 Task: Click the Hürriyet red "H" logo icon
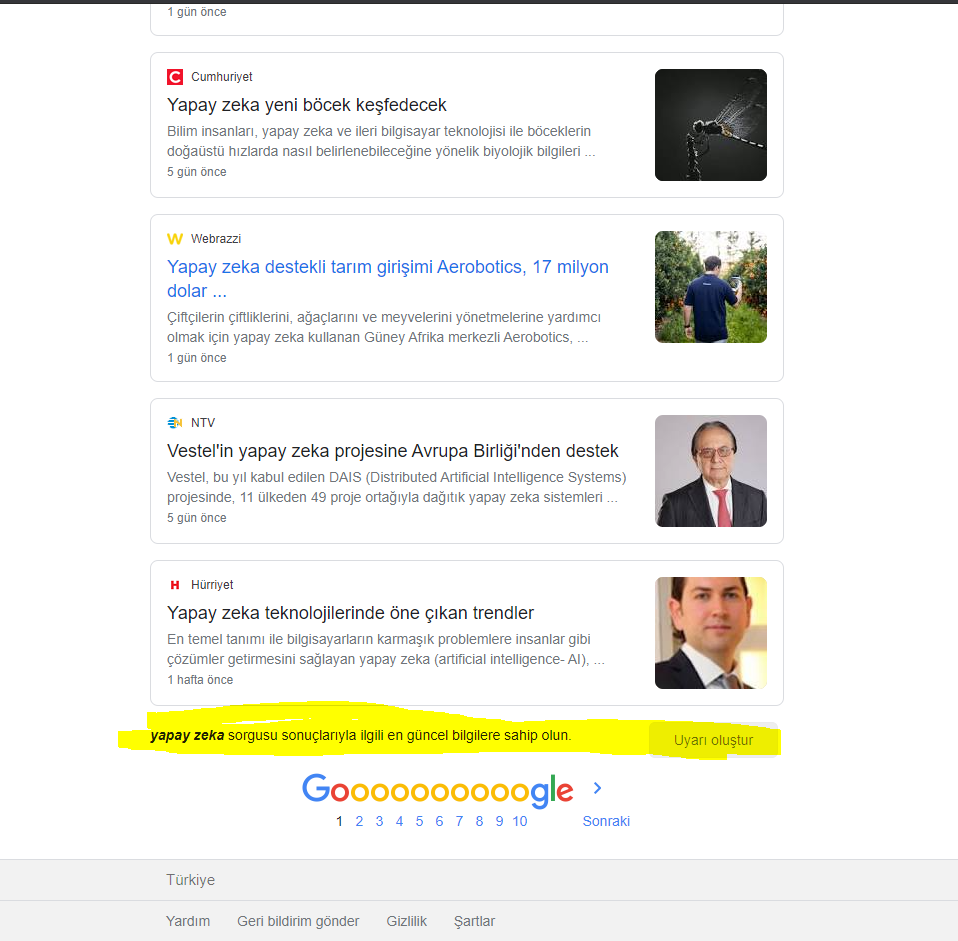tap(175, 584)
